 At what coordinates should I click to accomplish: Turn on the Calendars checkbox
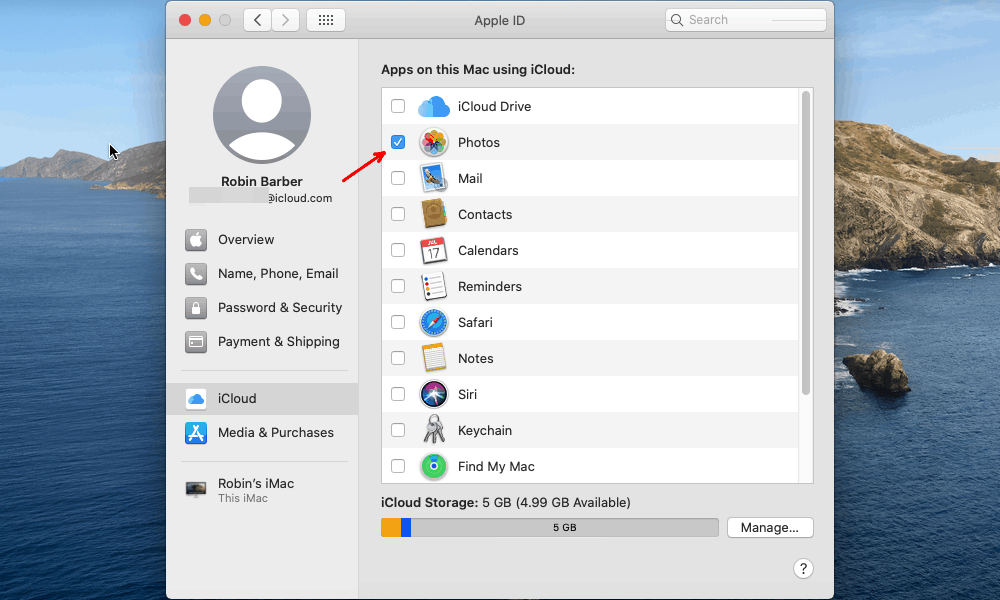click(x=398, y=250)
